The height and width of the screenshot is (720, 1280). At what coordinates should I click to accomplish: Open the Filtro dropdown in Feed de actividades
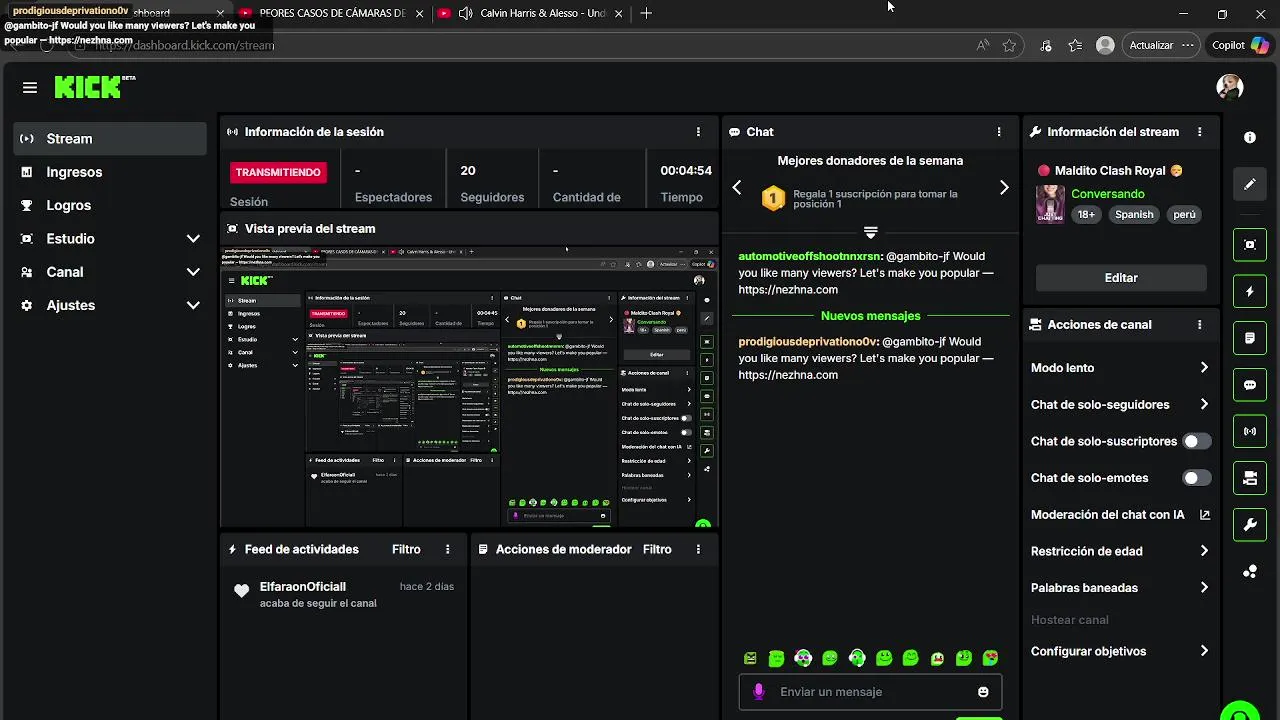tap(406, 549)
